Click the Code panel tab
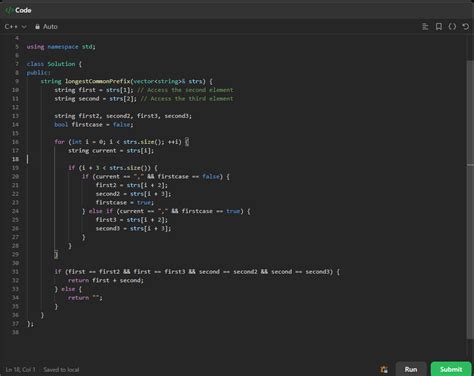This screenshot has width=474, height=376. tap(18, 10)
